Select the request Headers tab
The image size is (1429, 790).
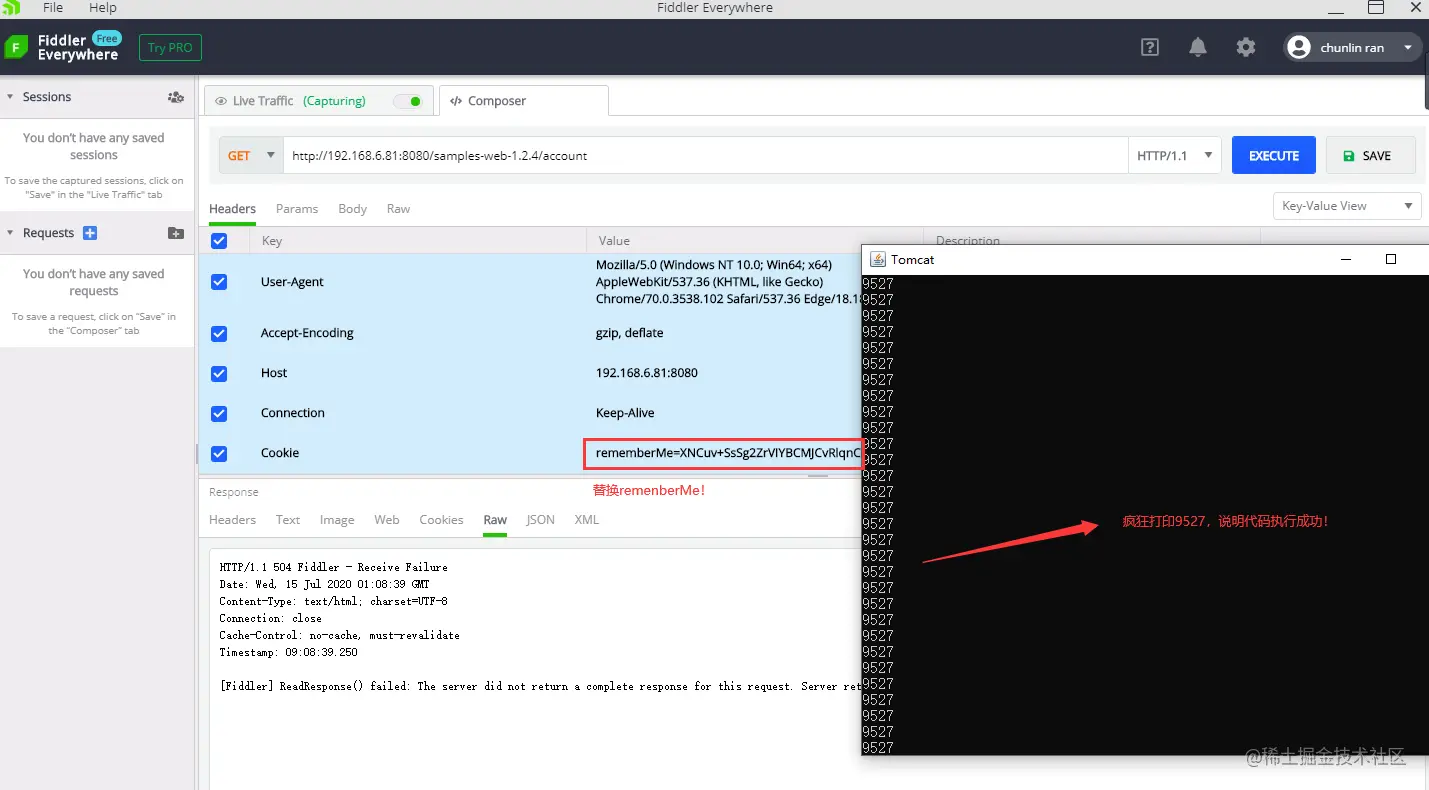tap(232, 209)
